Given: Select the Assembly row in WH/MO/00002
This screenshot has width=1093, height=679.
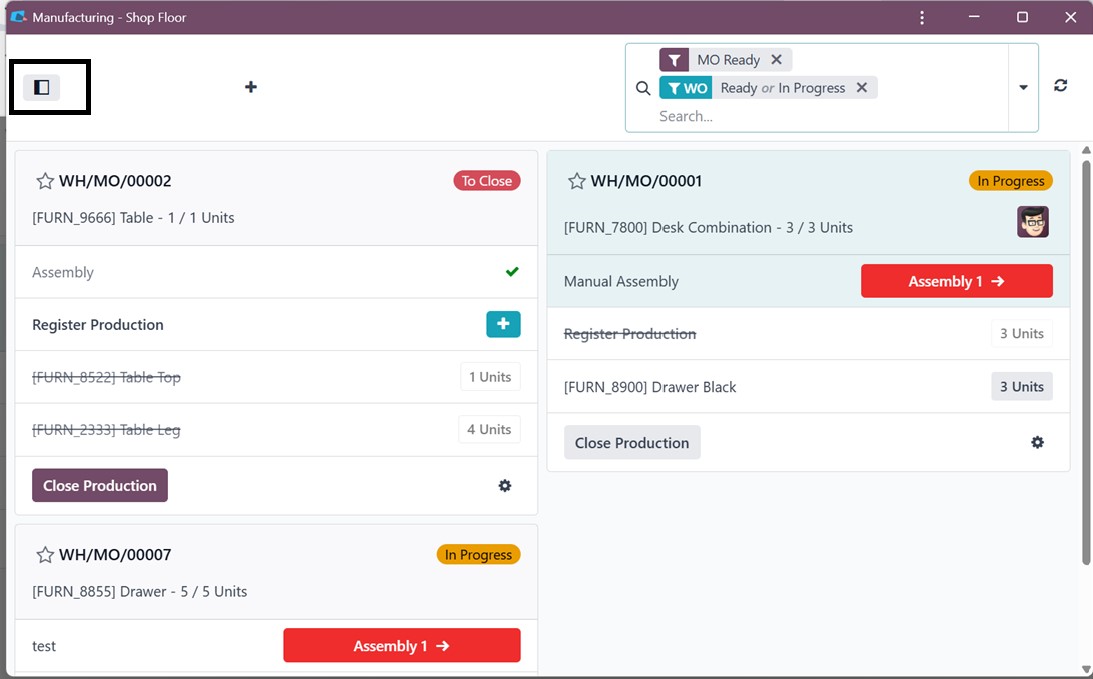Looking at the screenshot, I should [276, 272].
